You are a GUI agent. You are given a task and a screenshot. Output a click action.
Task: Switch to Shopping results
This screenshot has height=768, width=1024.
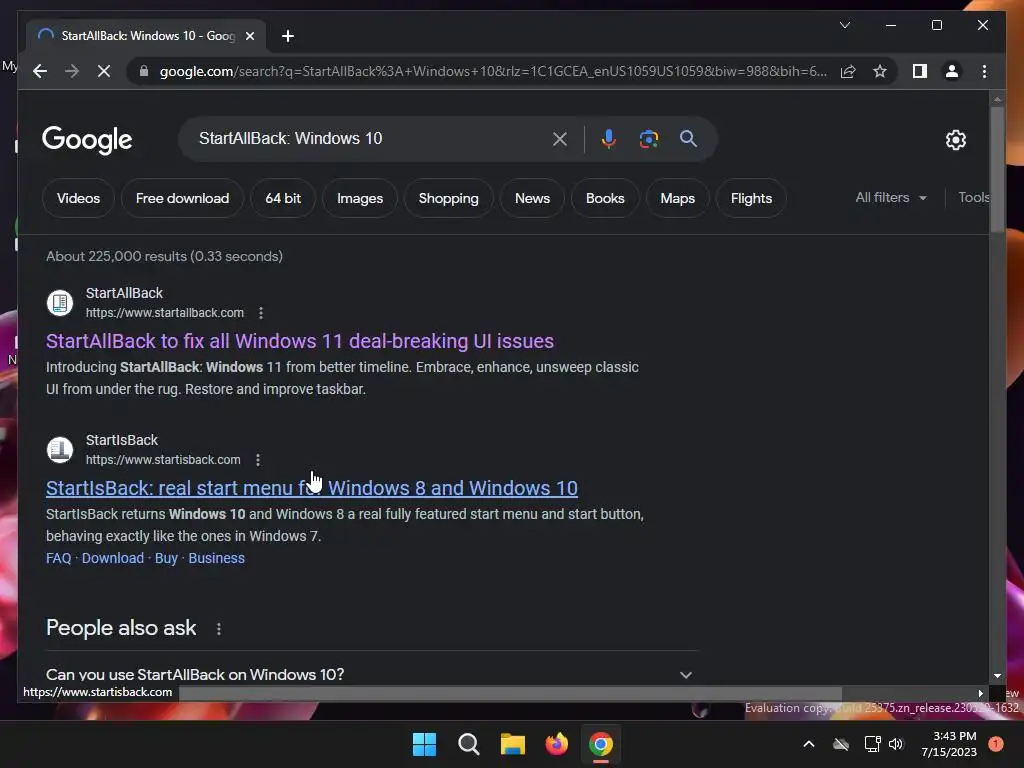click(448, 198)
